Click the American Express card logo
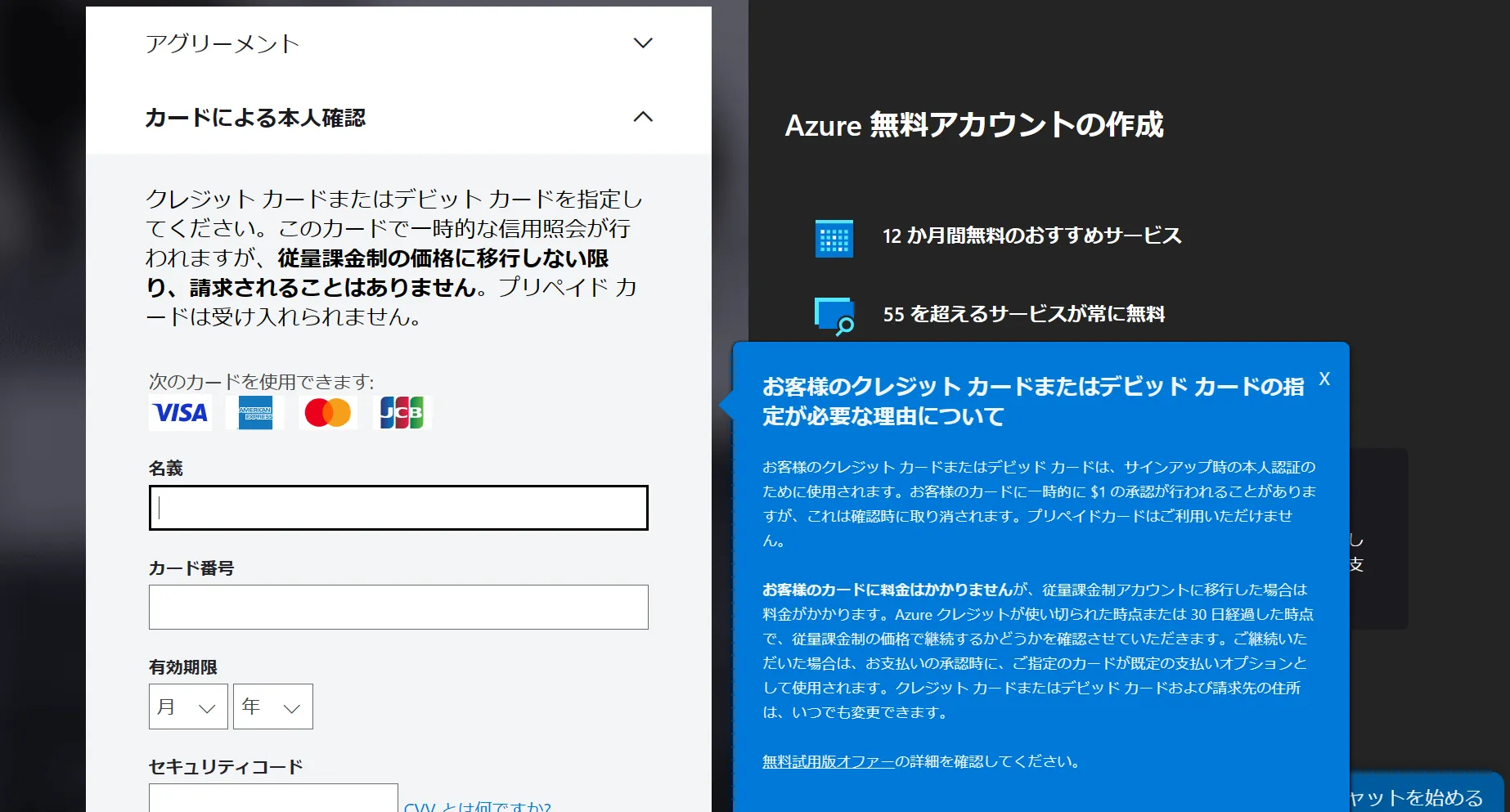This screenshot has height=812, width=1510. pos(255,413)
